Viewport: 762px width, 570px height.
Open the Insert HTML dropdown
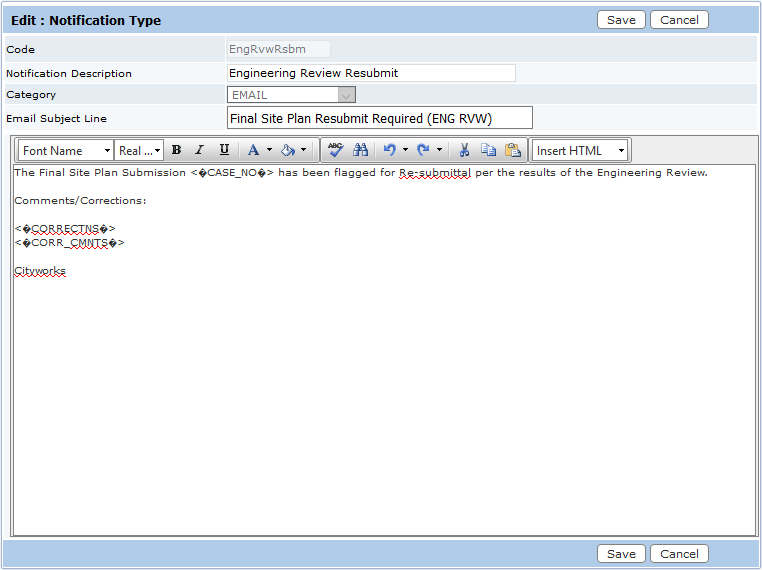(580, 150)
